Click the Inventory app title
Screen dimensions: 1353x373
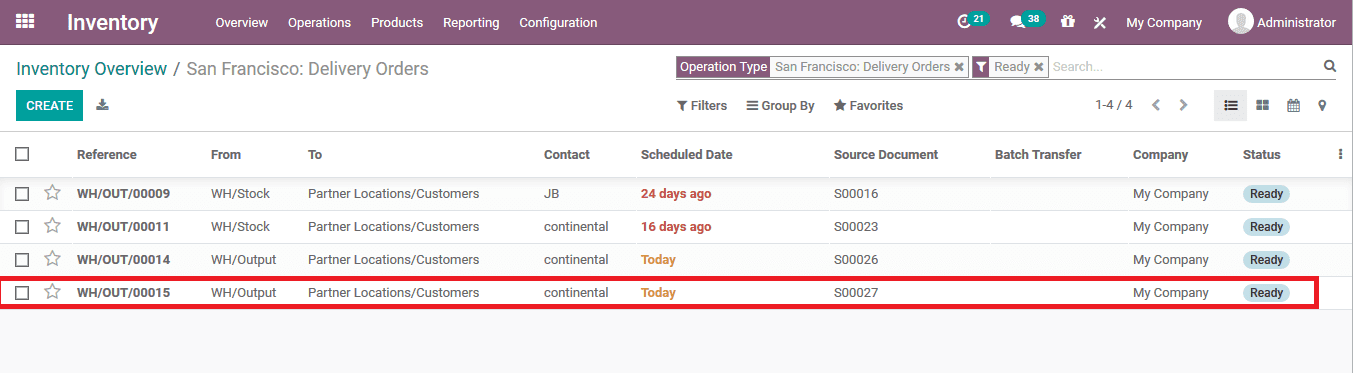112,22
